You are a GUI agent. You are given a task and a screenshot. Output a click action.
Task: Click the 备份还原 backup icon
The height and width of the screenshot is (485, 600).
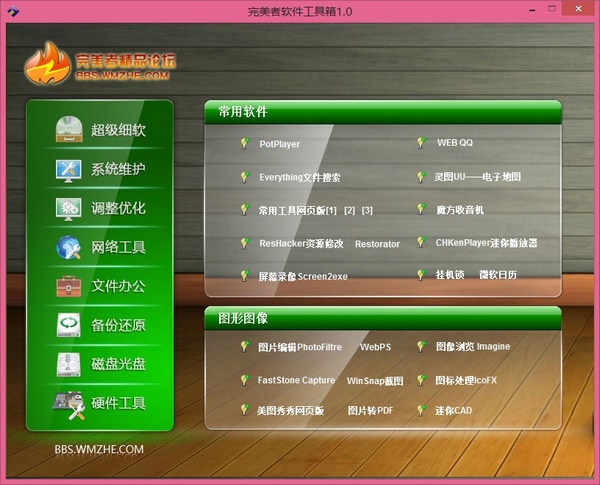click(68, 325)
